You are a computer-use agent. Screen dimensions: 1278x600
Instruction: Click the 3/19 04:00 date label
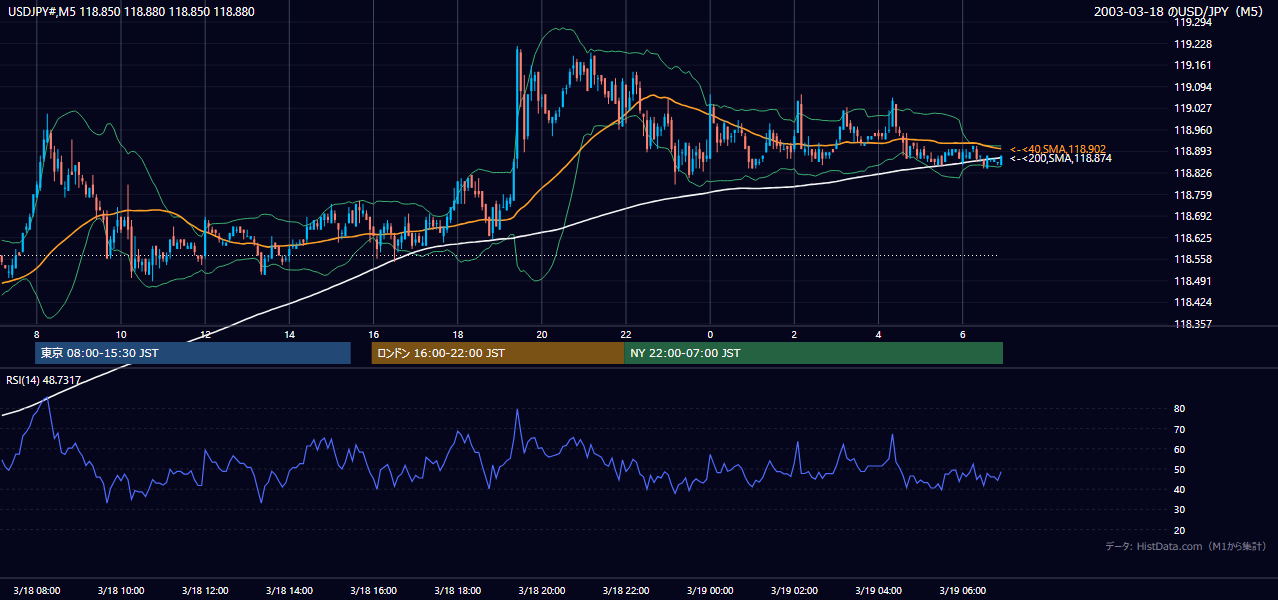[x=878, y=590]
